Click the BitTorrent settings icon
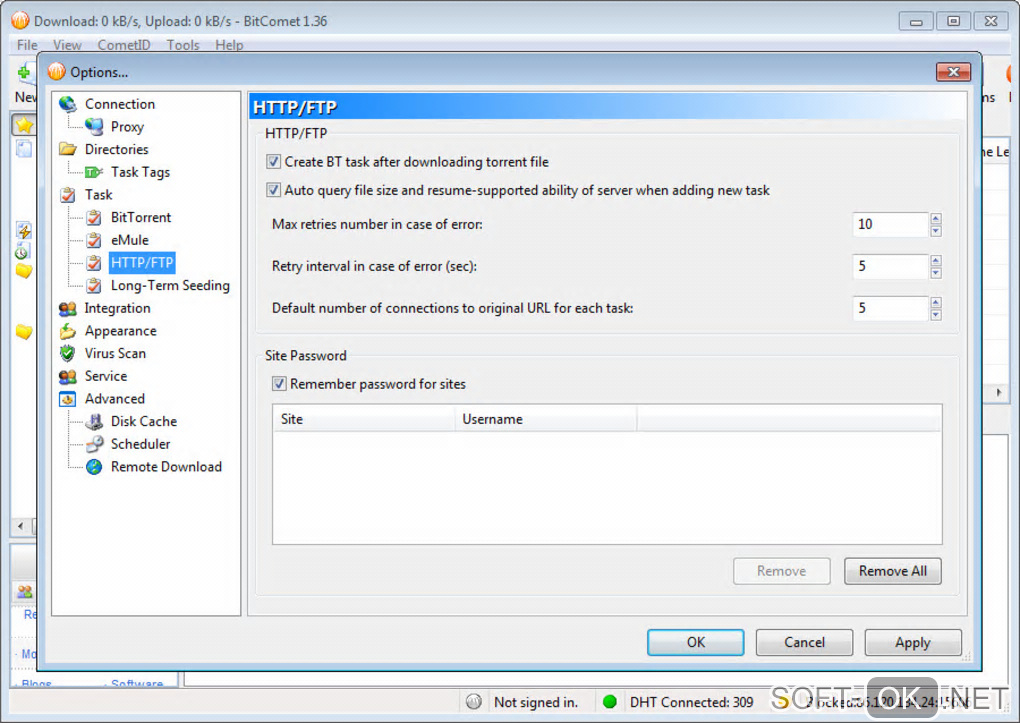This screenshot has width=1020, height=723. (94, 217)
